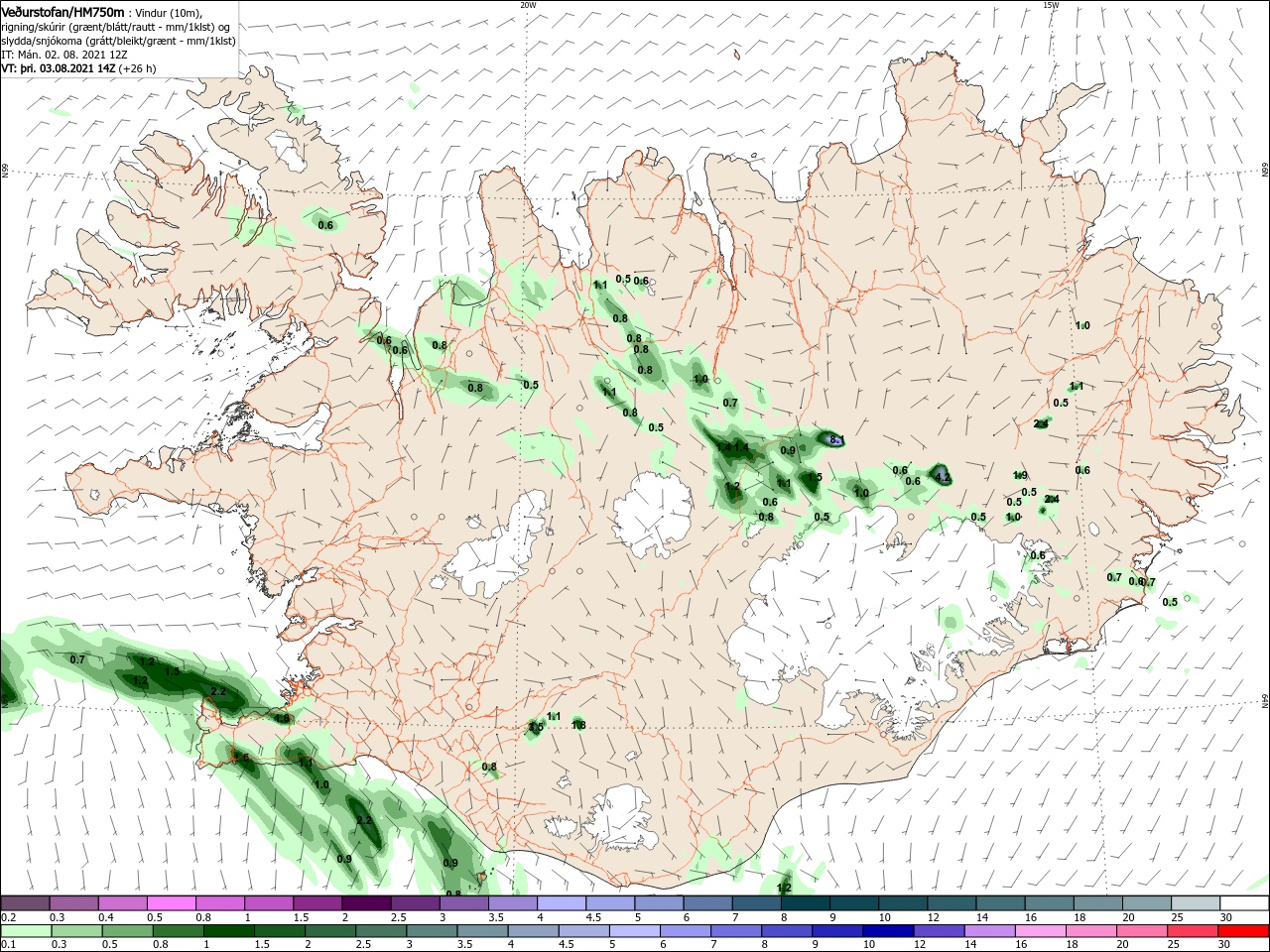Viewport: 1270px width, 952px height.
Task: Click the 'Veðurstofan/HM750m' title text
Action: [x=63, y=12]
